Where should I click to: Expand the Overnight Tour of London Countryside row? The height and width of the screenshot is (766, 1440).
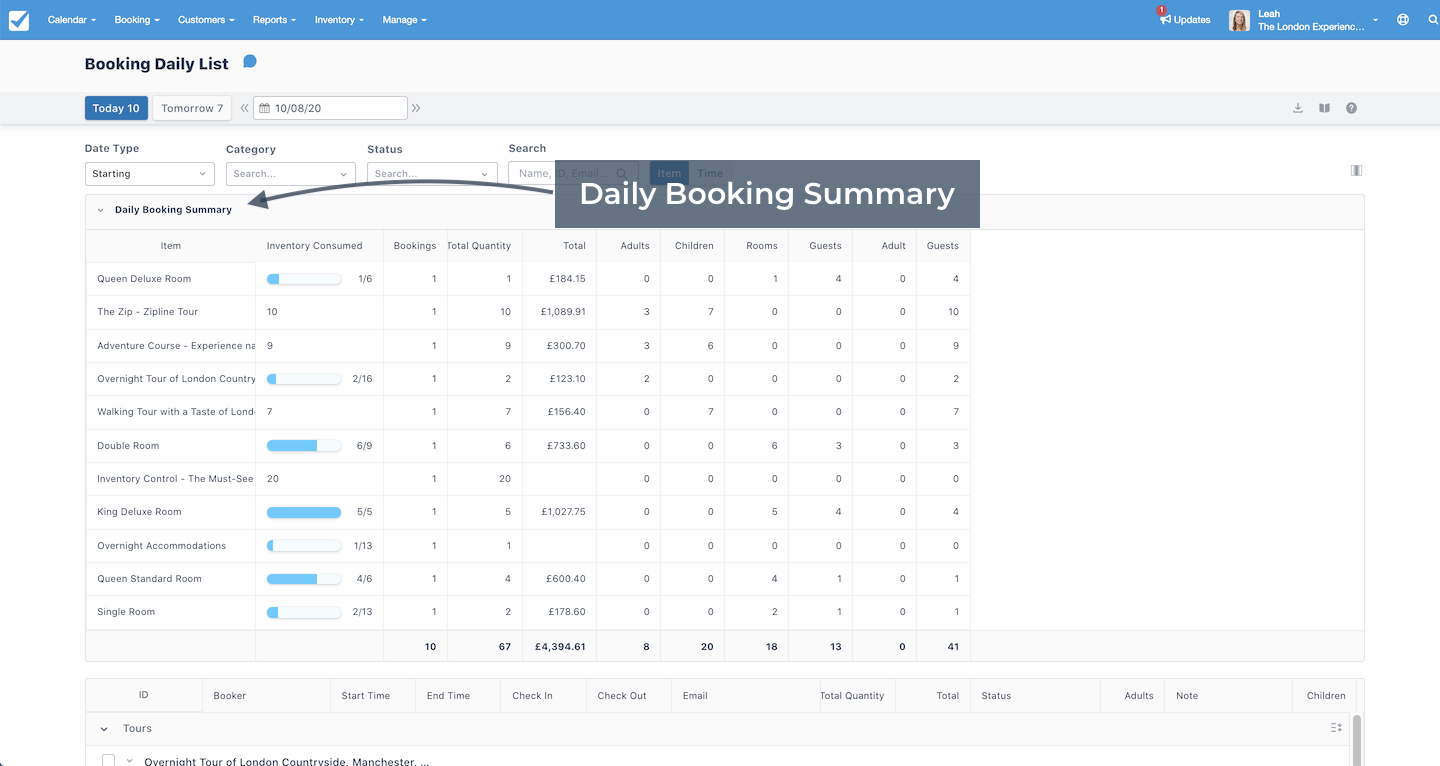(x=129, y=761)
